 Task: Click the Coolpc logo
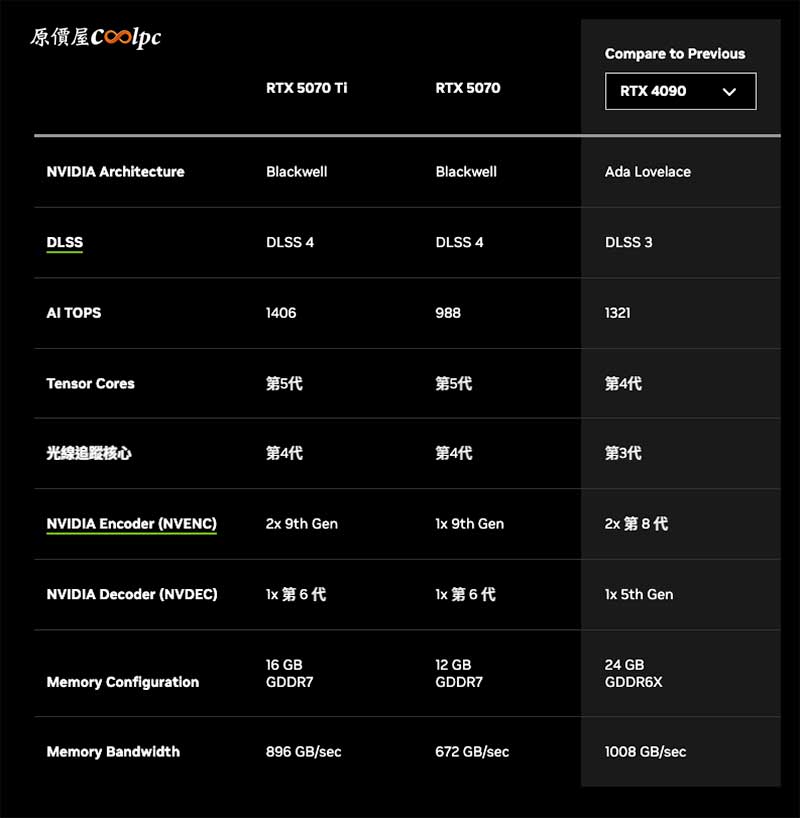(x=95, y=38)
